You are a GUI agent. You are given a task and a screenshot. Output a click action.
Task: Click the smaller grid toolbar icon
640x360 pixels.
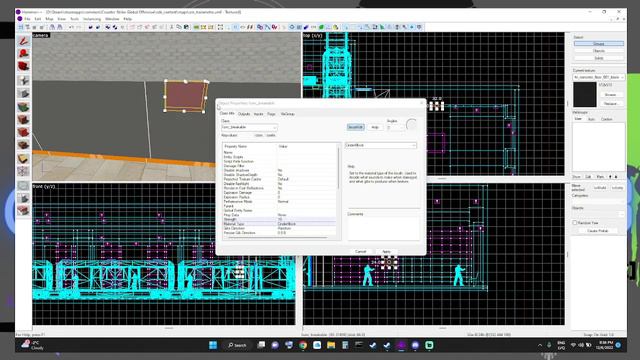click(35, 27)
